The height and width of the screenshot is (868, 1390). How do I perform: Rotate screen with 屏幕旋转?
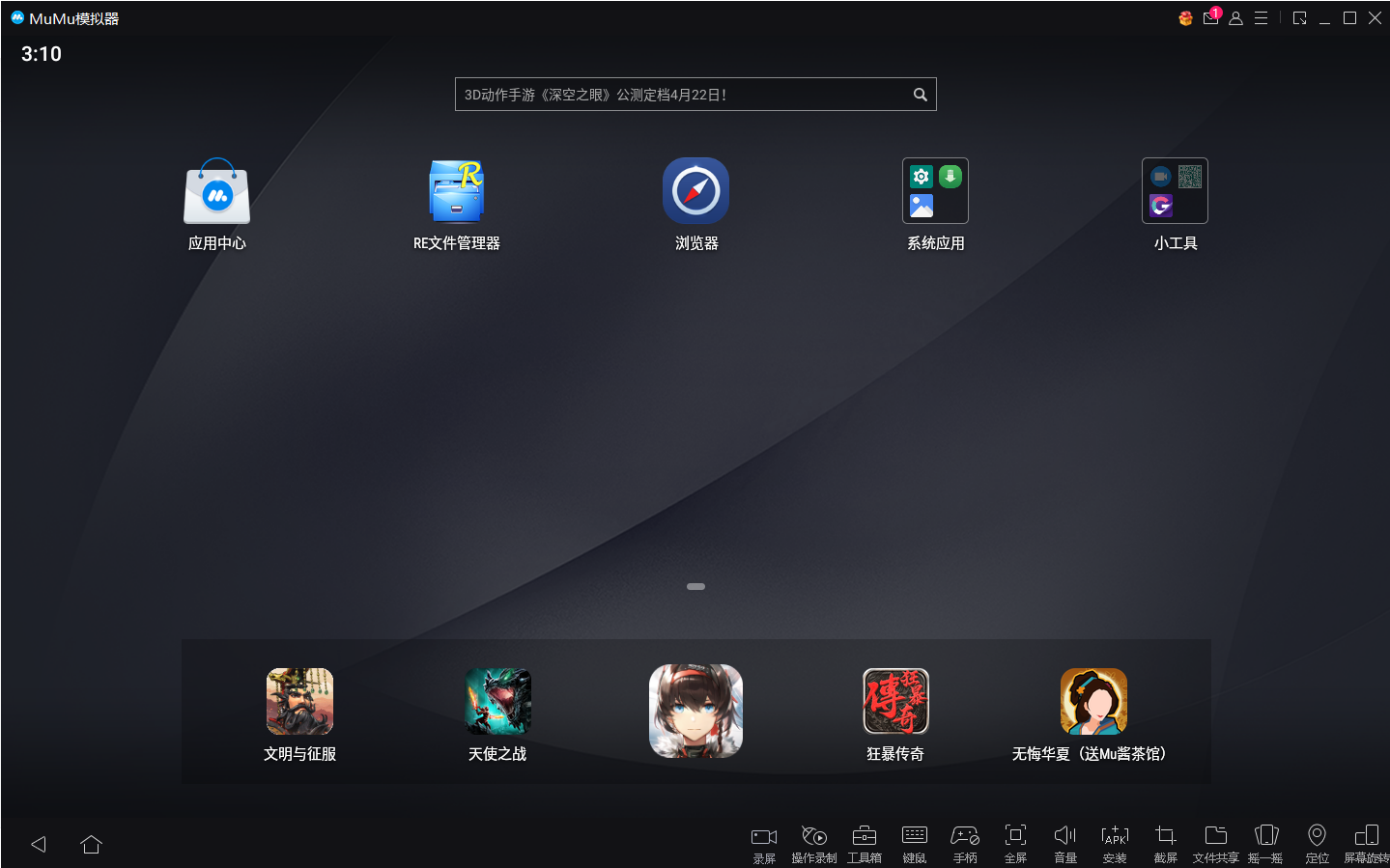[x=1367, y=844]
